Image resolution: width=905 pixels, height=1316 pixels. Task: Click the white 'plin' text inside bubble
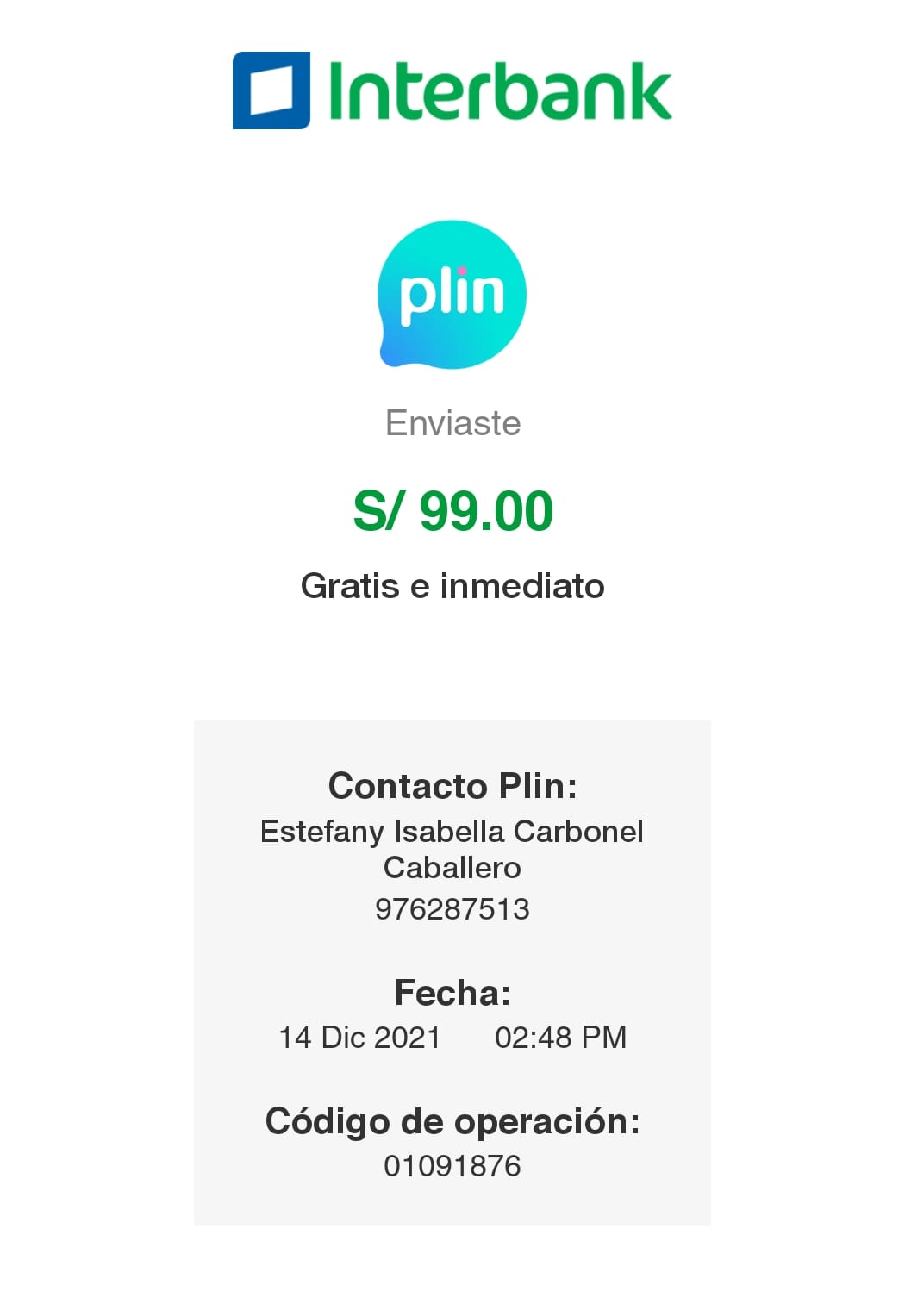point(452,295)
